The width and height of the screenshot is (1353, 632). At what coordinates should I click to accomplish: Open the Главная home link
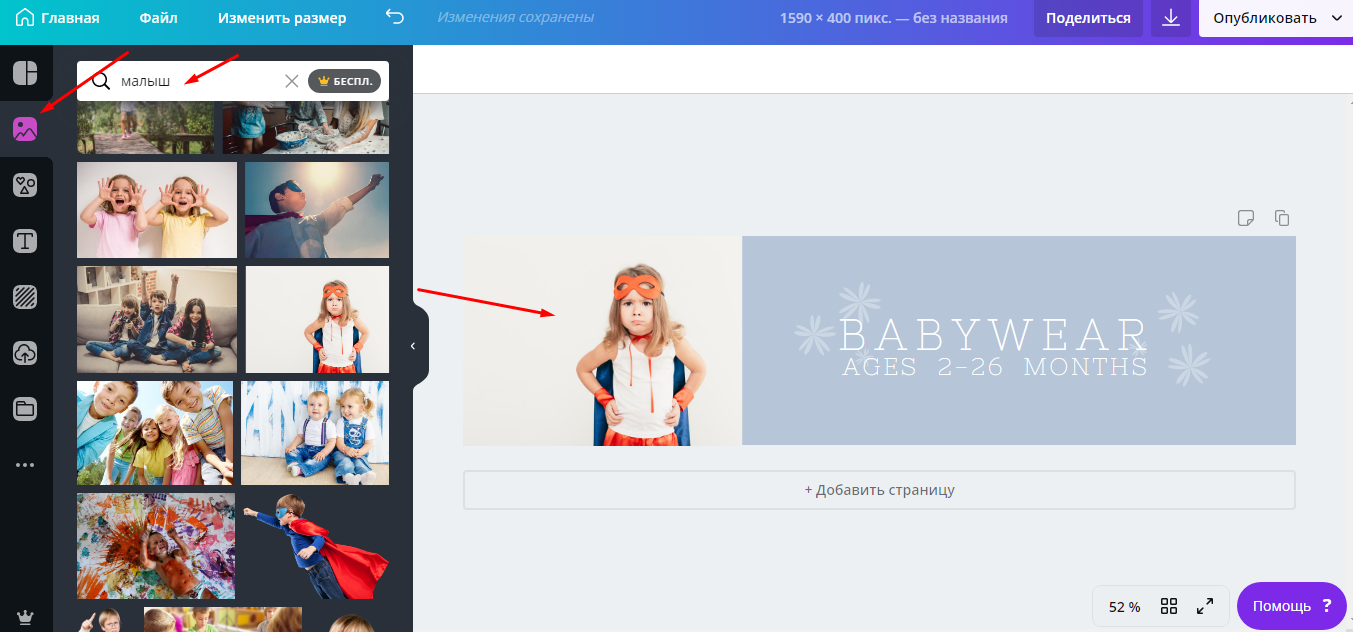tap(58, 18)
